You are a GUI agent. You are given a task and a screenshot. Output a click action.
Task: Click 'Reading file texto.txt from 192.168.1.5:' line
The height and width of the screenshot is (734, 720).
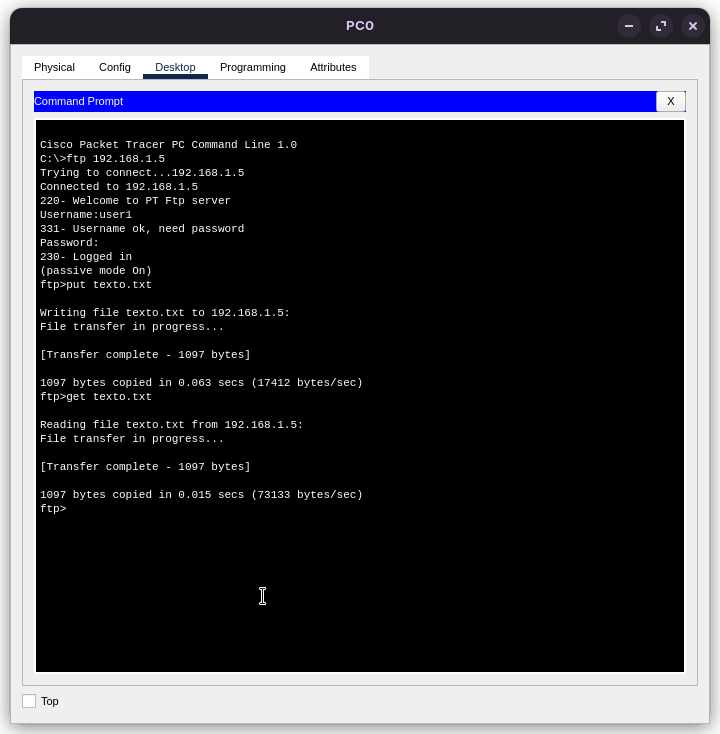coord(171,425)
